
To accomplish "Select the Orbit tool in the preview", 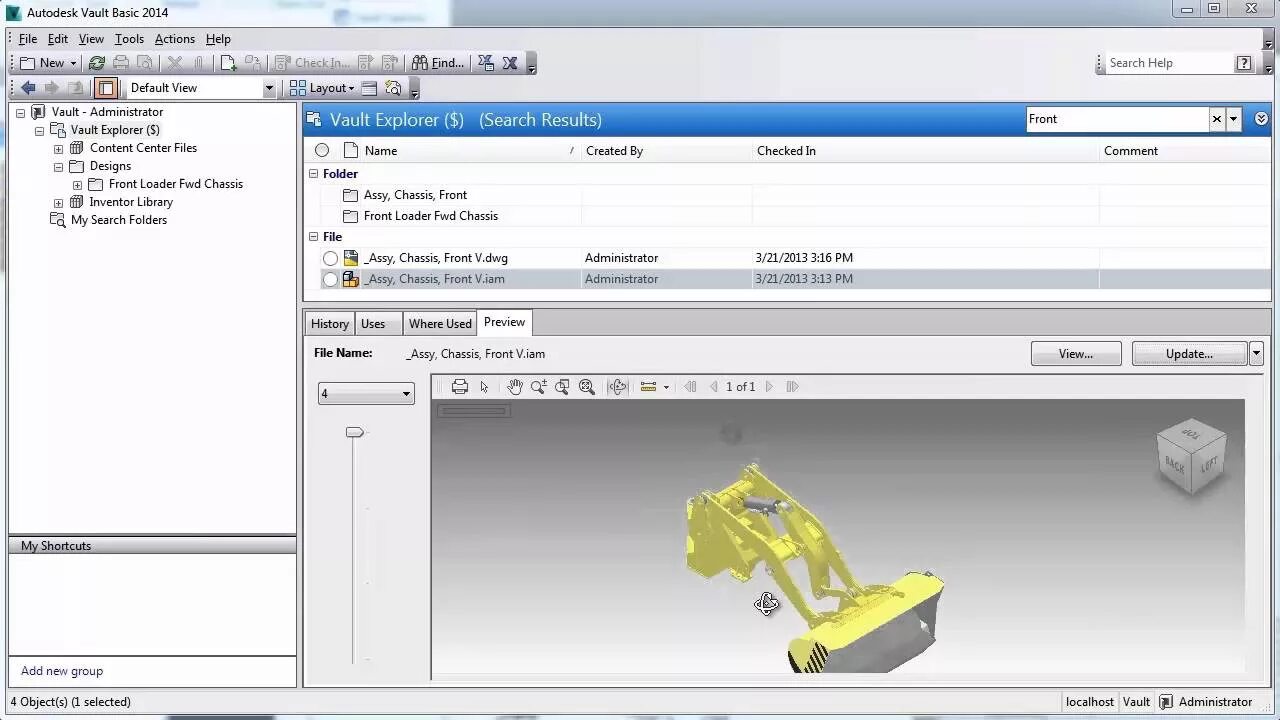I will pyautogui.click(x=618, y=387).
